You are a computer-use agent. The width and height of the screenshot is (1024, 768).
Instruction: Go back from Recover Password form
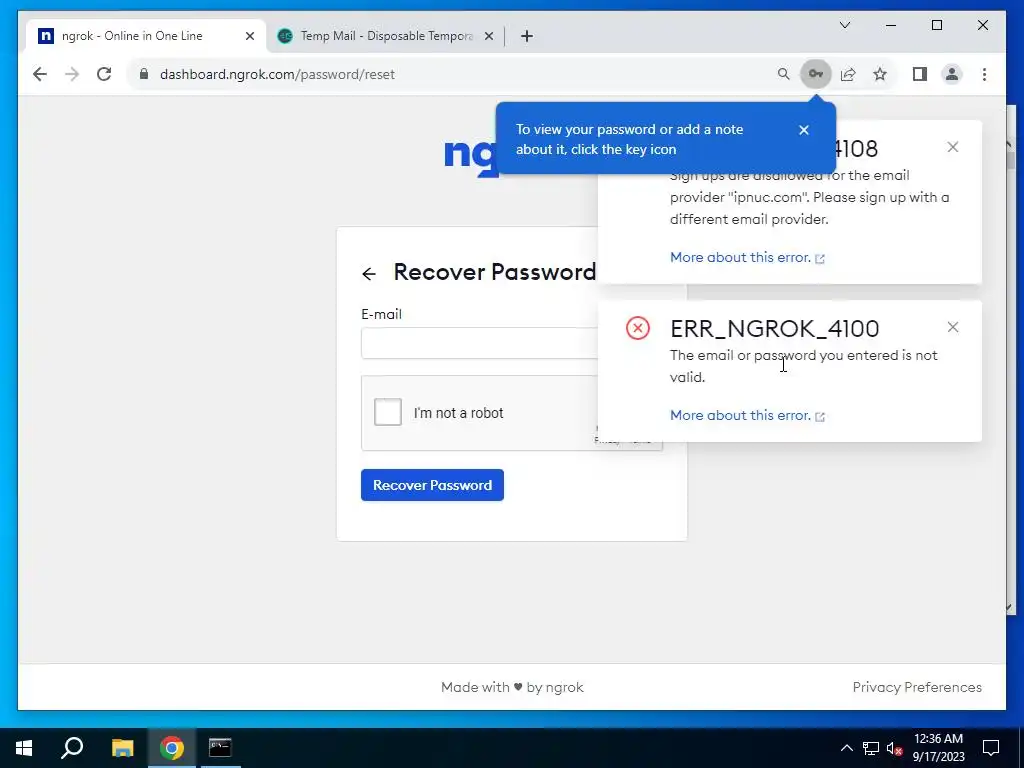369,274
